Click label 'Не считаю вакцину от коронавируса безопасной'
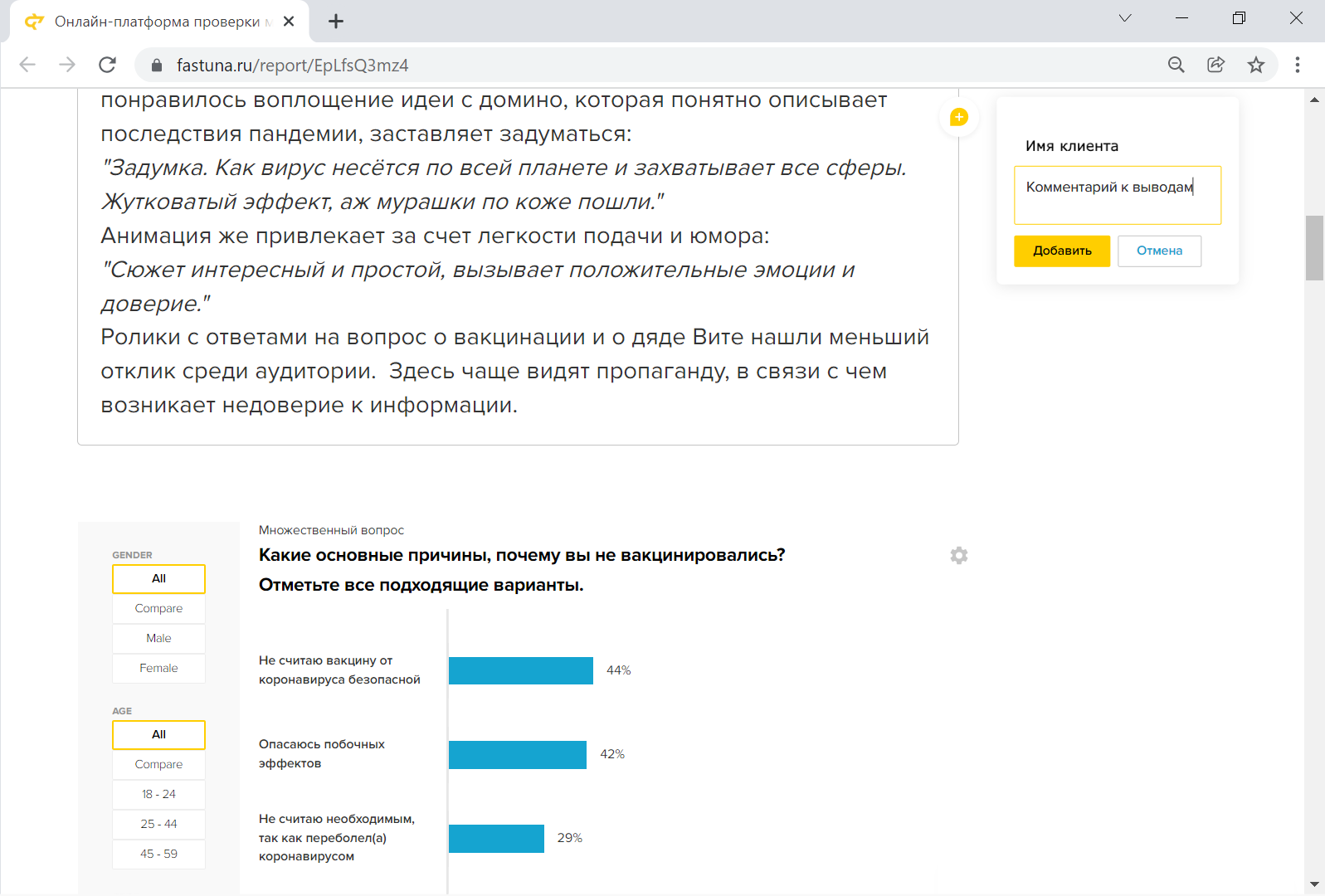Image resolution: width=1325 pixels, height=896 pixels. pyautogui.click(x=339, y=670)
